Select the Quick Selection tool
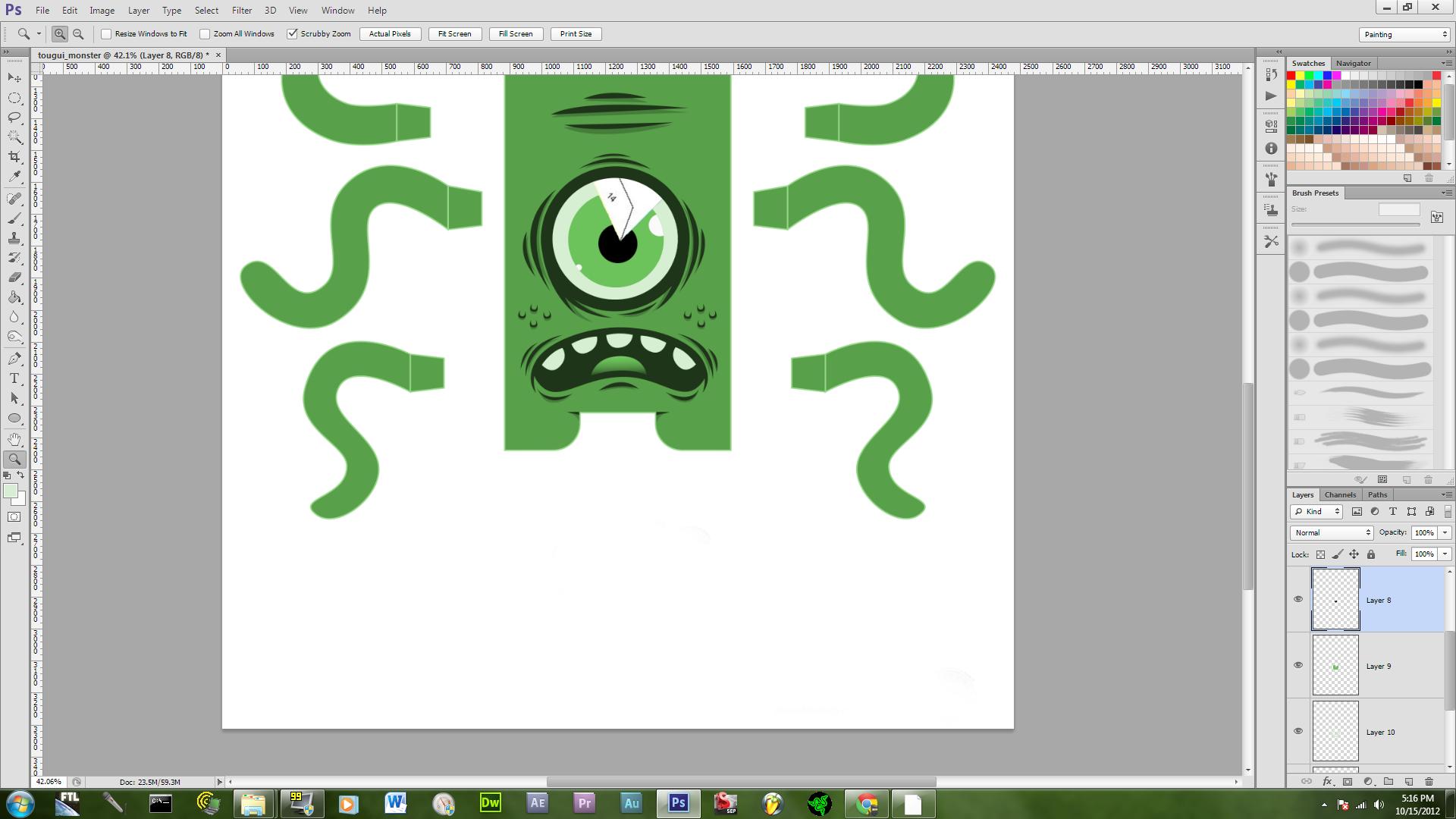 pyautogui.click(x=14, y=137)
